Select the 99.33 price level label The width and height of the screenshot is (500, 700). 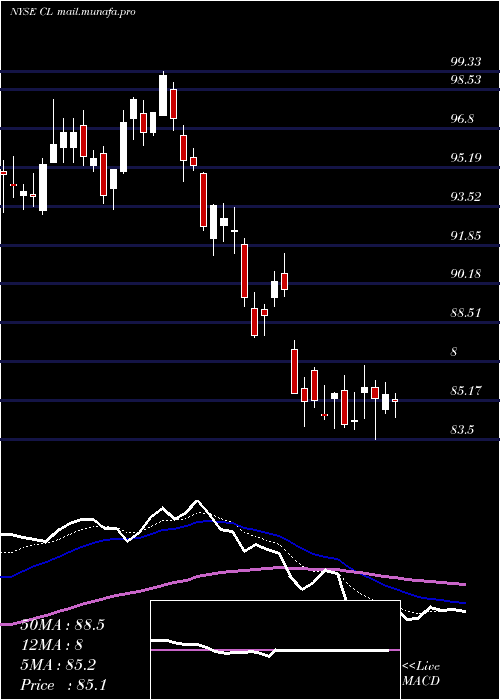click(x=466, y=62)
